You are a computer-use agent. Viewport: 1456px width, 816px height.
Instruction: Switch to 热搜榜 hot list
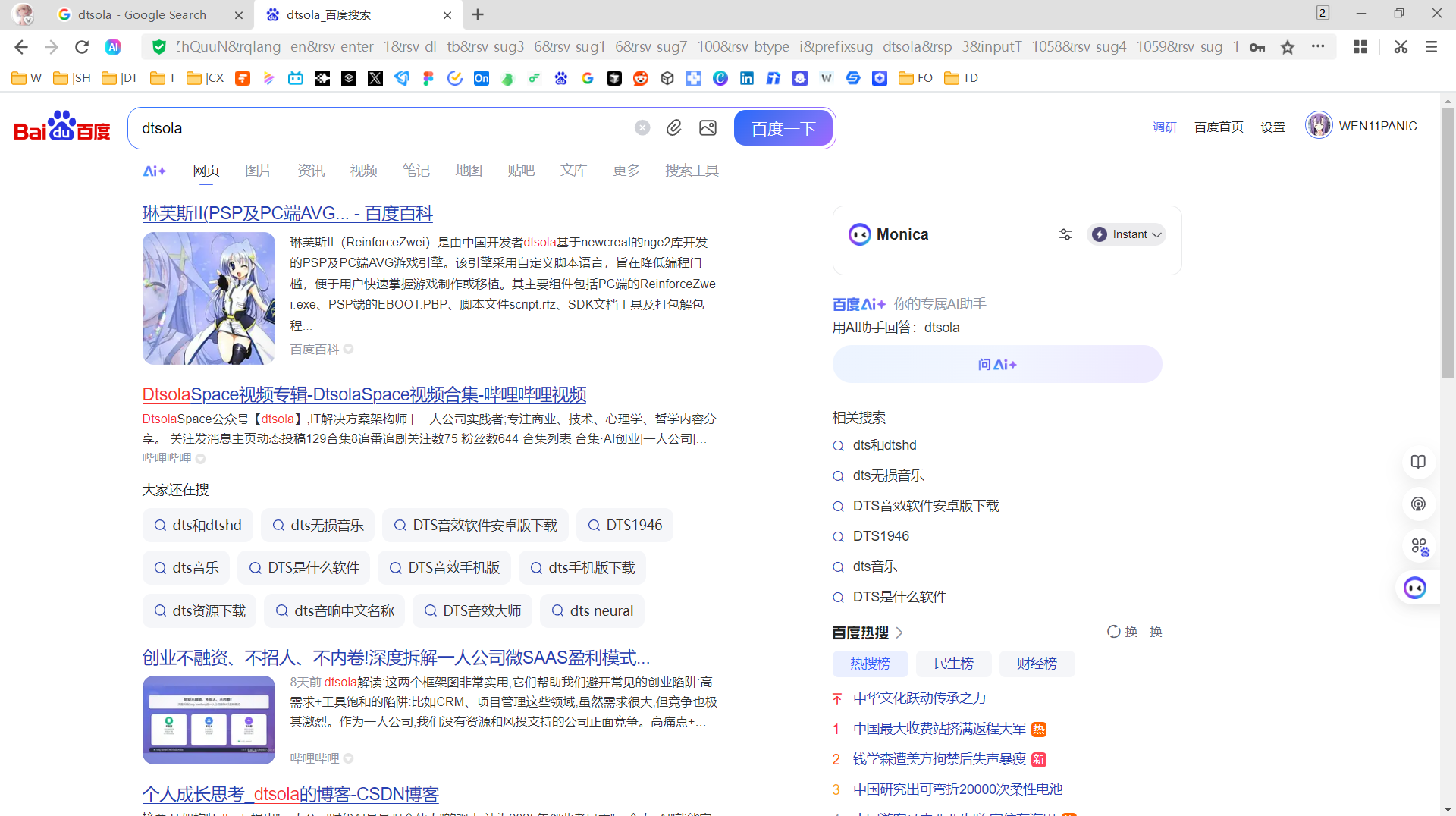click(x=870, y=664)
